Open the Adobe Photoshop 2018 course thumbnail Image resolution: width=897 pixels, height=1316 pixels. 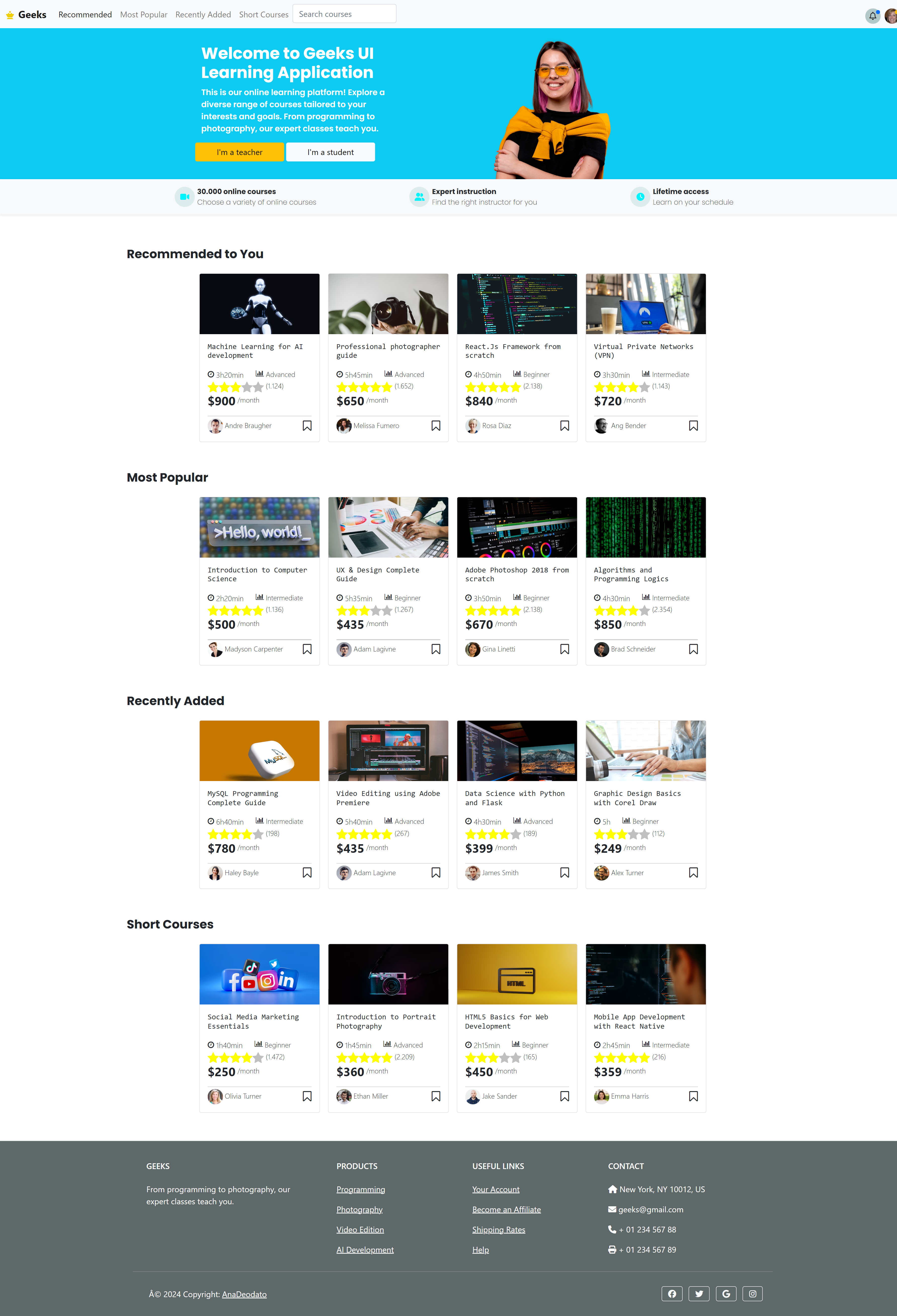click(517, 527)
